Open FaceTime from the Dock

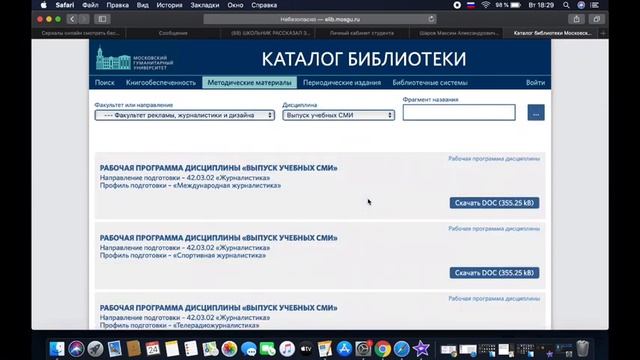268,349
